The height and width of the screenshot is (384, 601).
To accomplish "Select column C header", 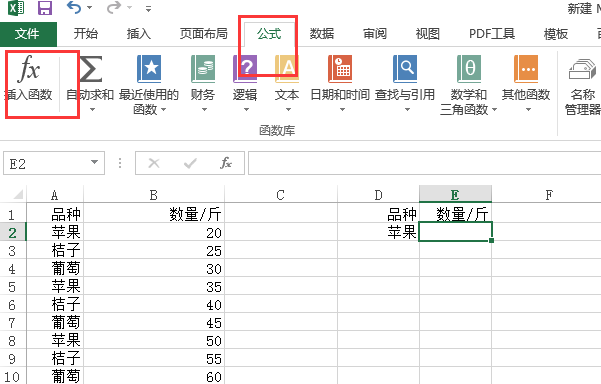I will click(281, 195).
